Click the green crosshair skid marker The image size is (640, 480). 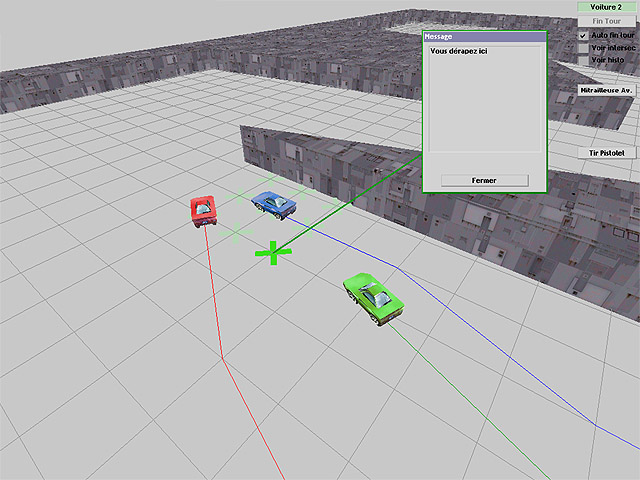(272, 252)
